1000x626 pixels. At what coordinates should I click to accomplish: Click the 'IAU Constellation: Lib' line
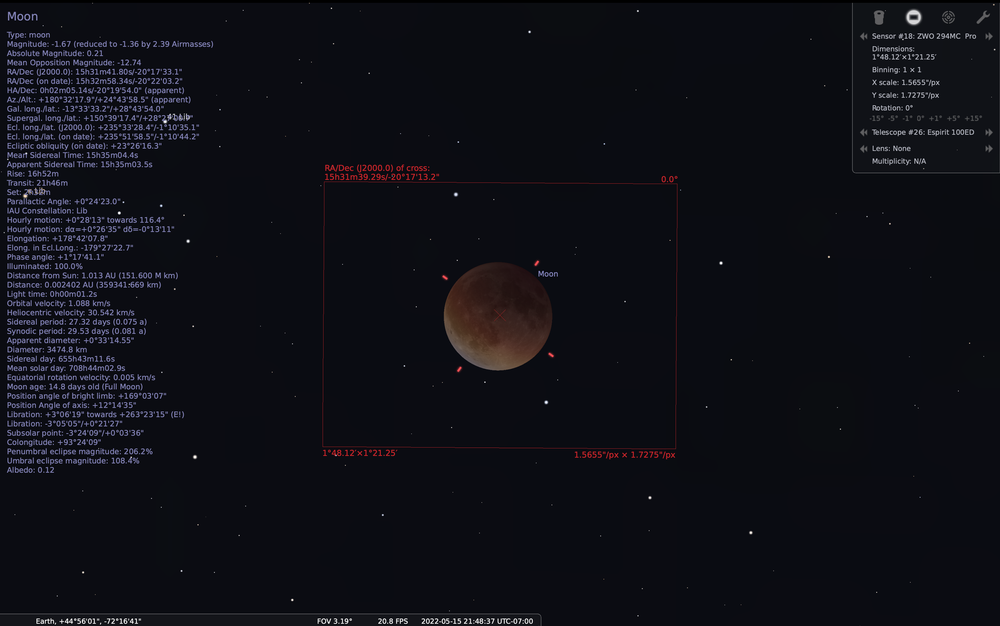click(x=47, y=210)
